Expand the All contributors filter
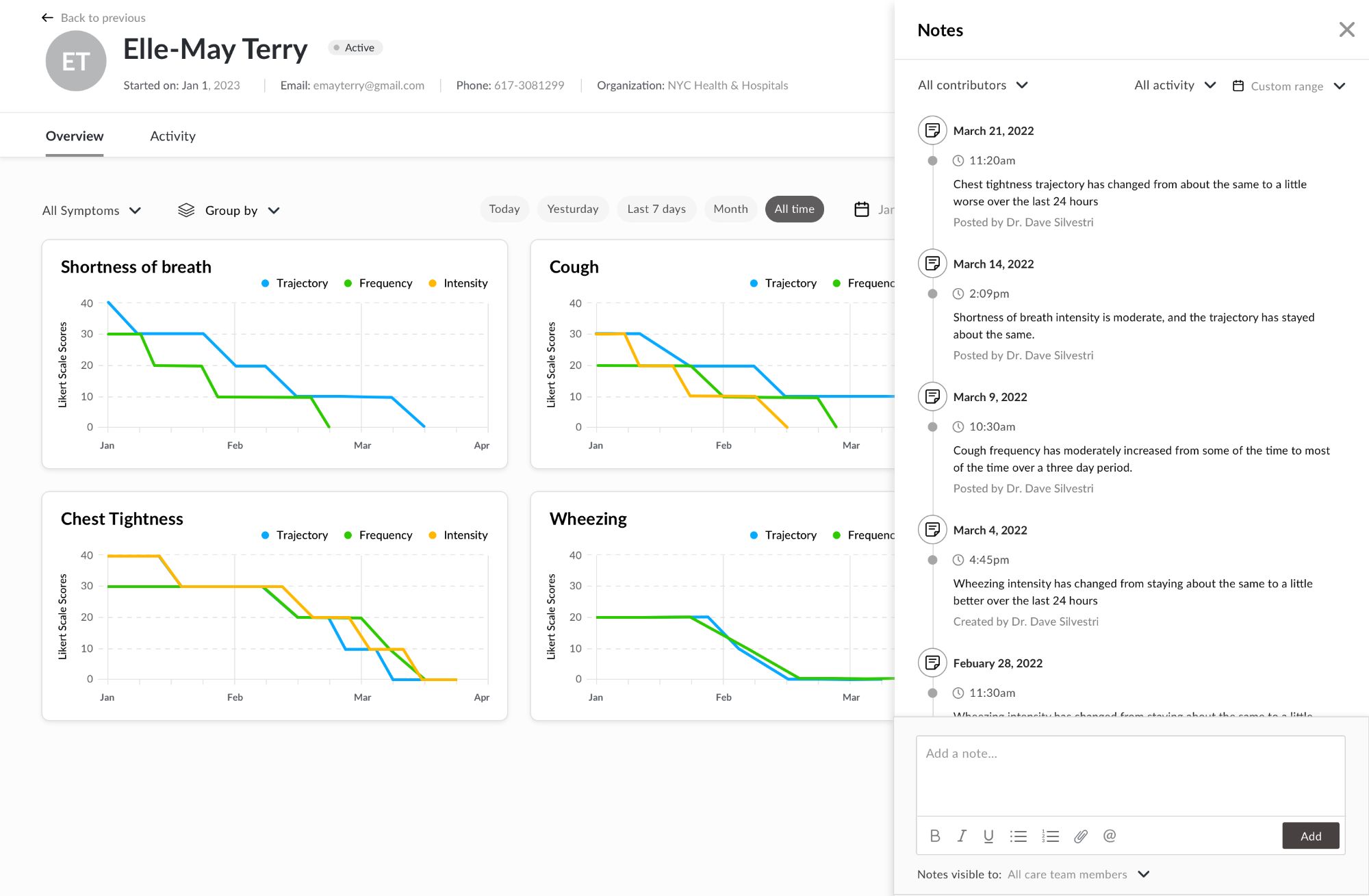 pos(973,85)
